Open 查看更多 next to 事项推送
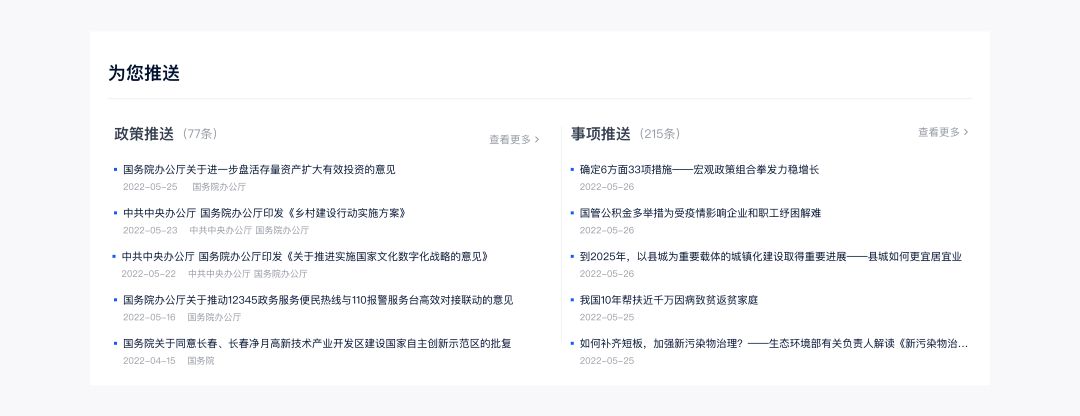Viewport: 1080px width, 416px height. click(x=943, y=132)
